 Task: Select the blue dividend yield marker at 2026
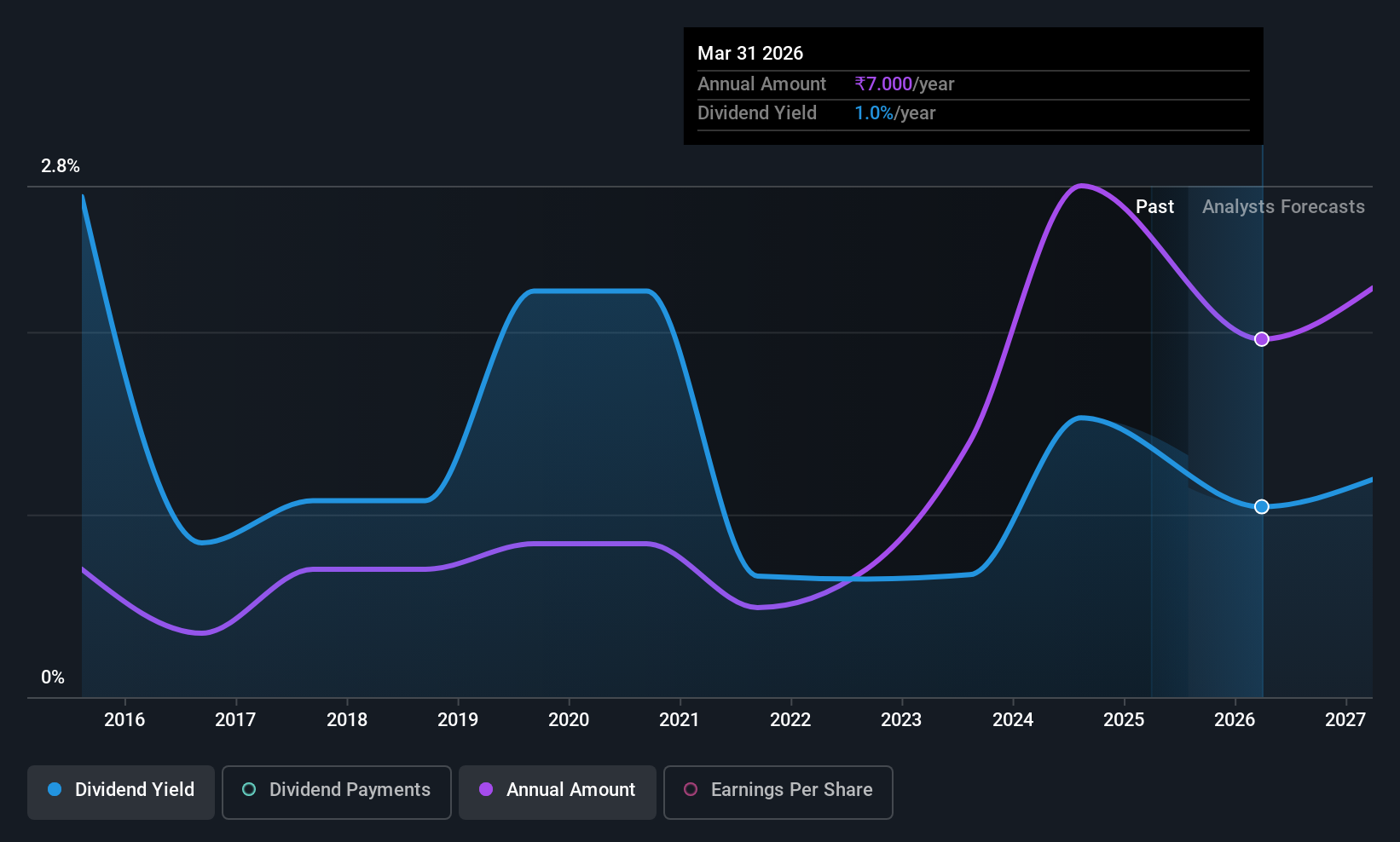(1262, 506)
